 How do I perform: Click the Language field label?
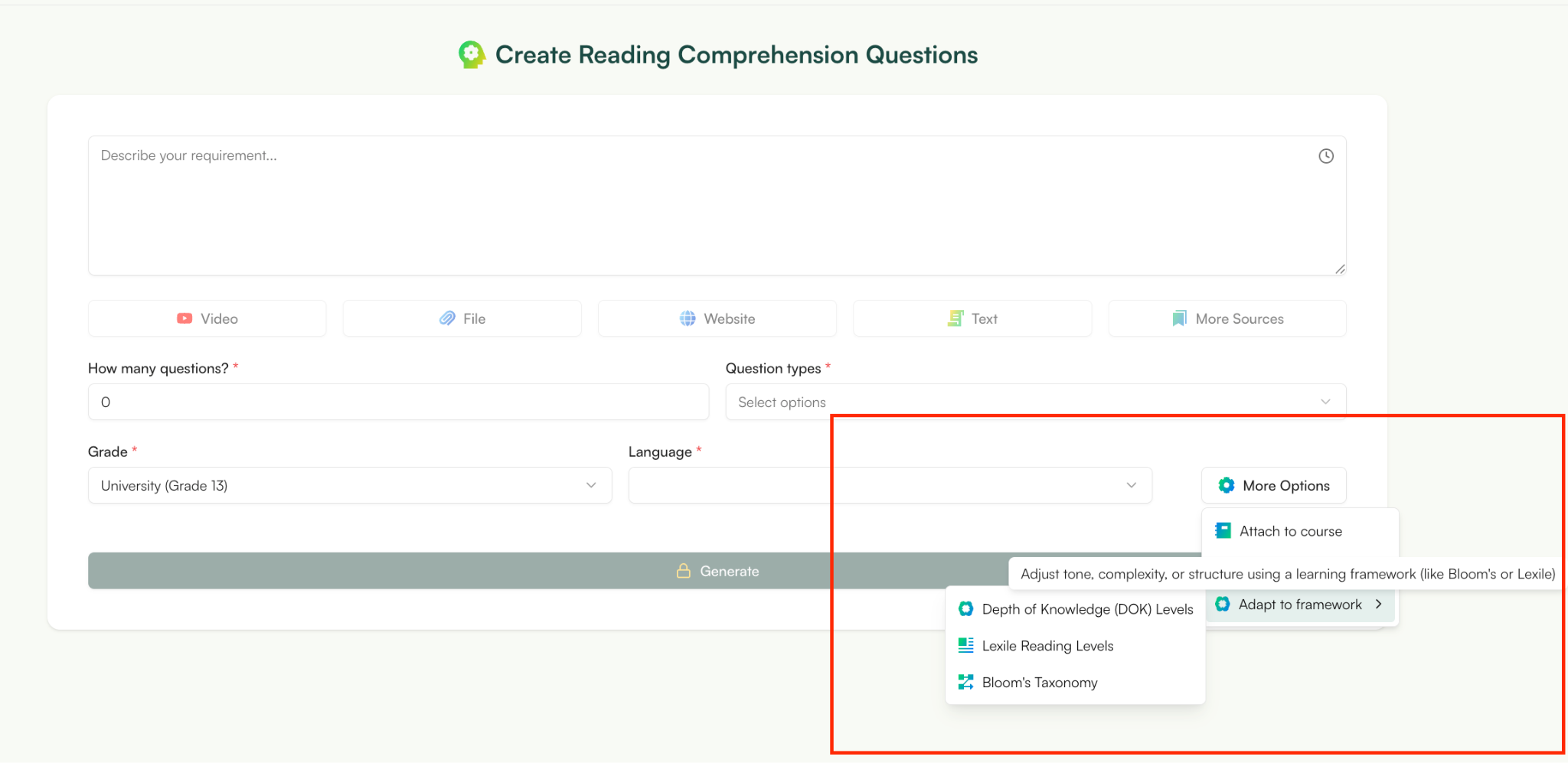[x=660, y=452]
